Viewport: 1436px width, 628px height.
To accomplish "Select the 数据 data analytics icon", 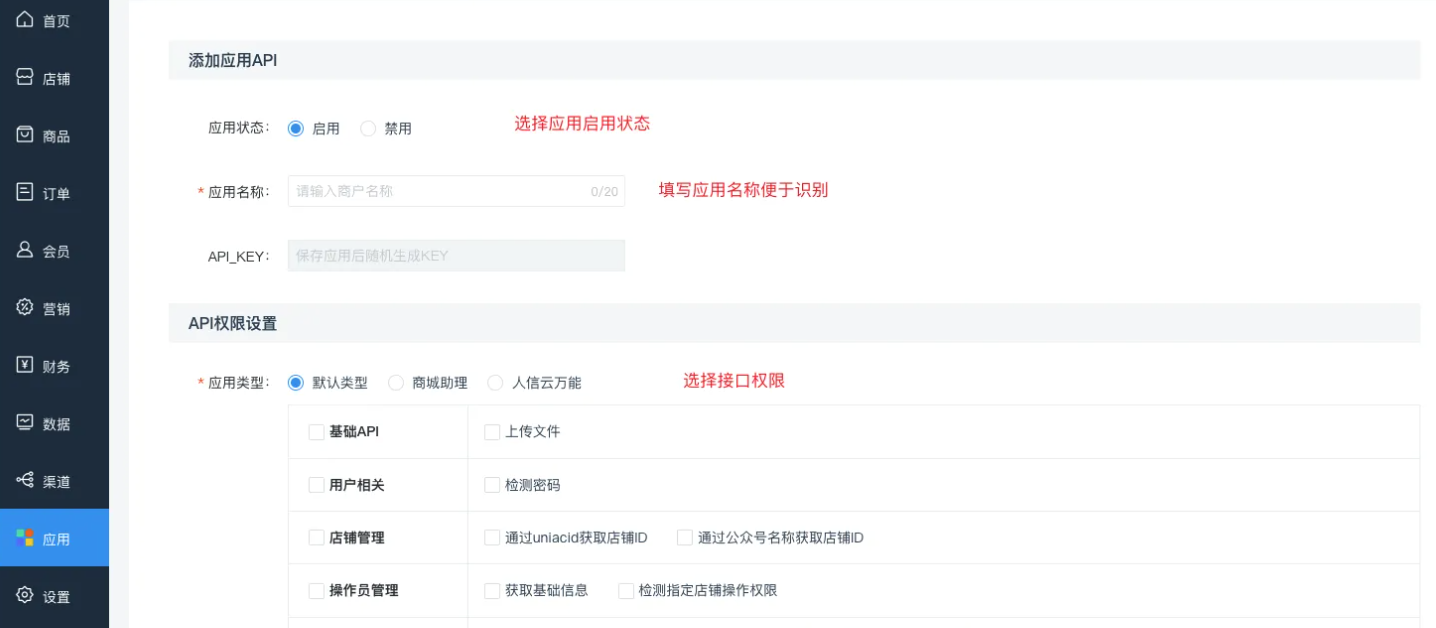I will pos(24,422).
